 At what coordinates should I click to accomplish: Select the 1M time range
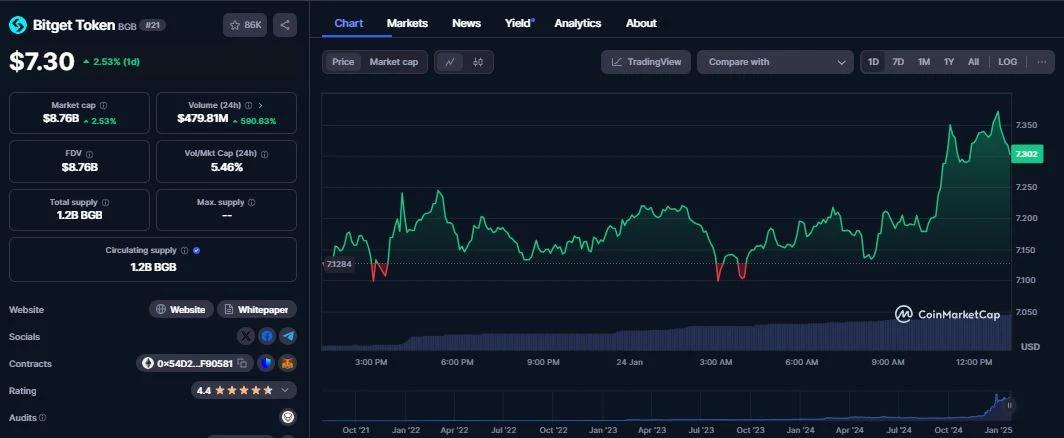coord(924,62)
